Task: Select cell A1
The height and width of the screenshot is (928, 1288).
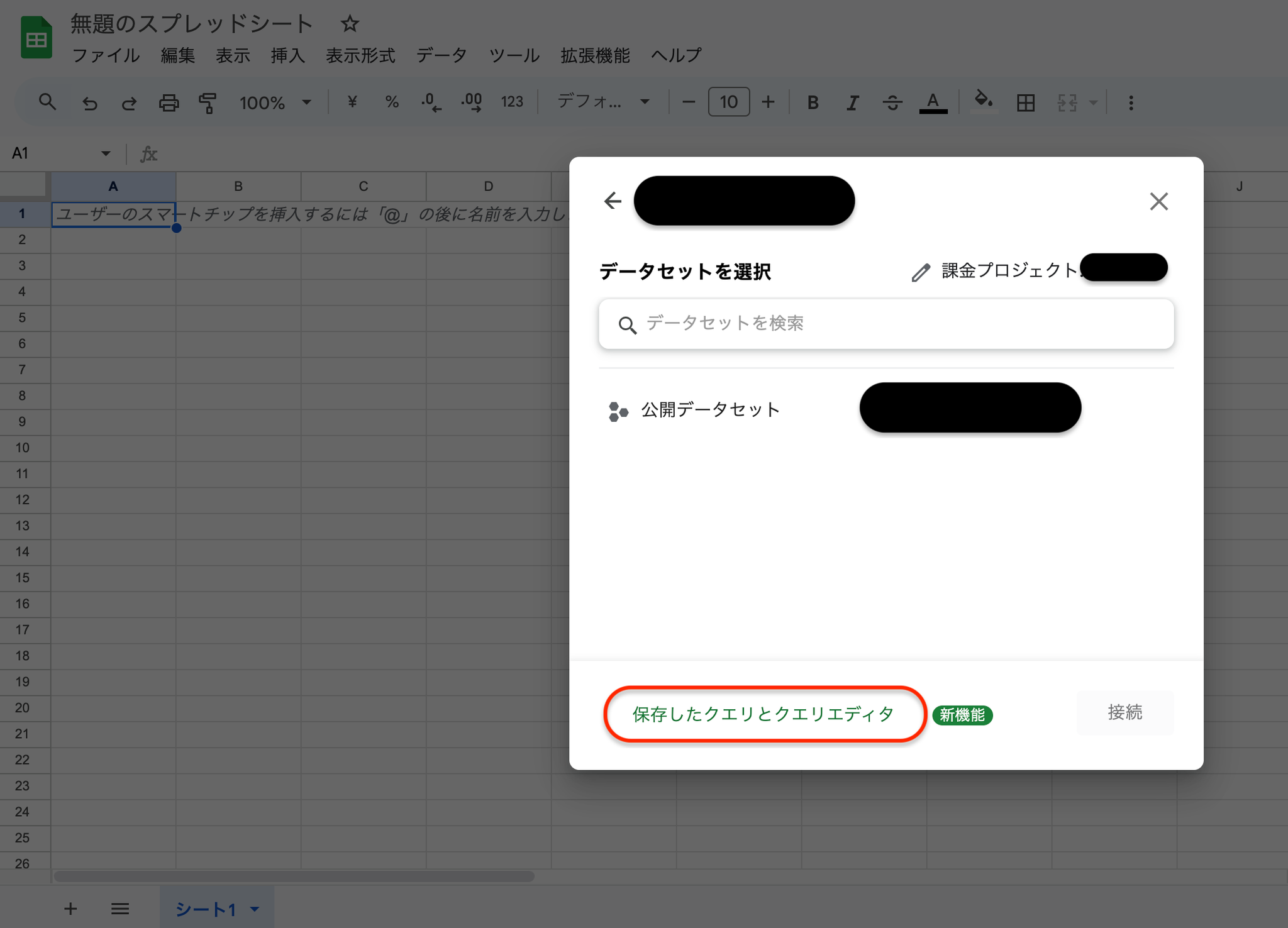Action: click(x=113, y=214)
